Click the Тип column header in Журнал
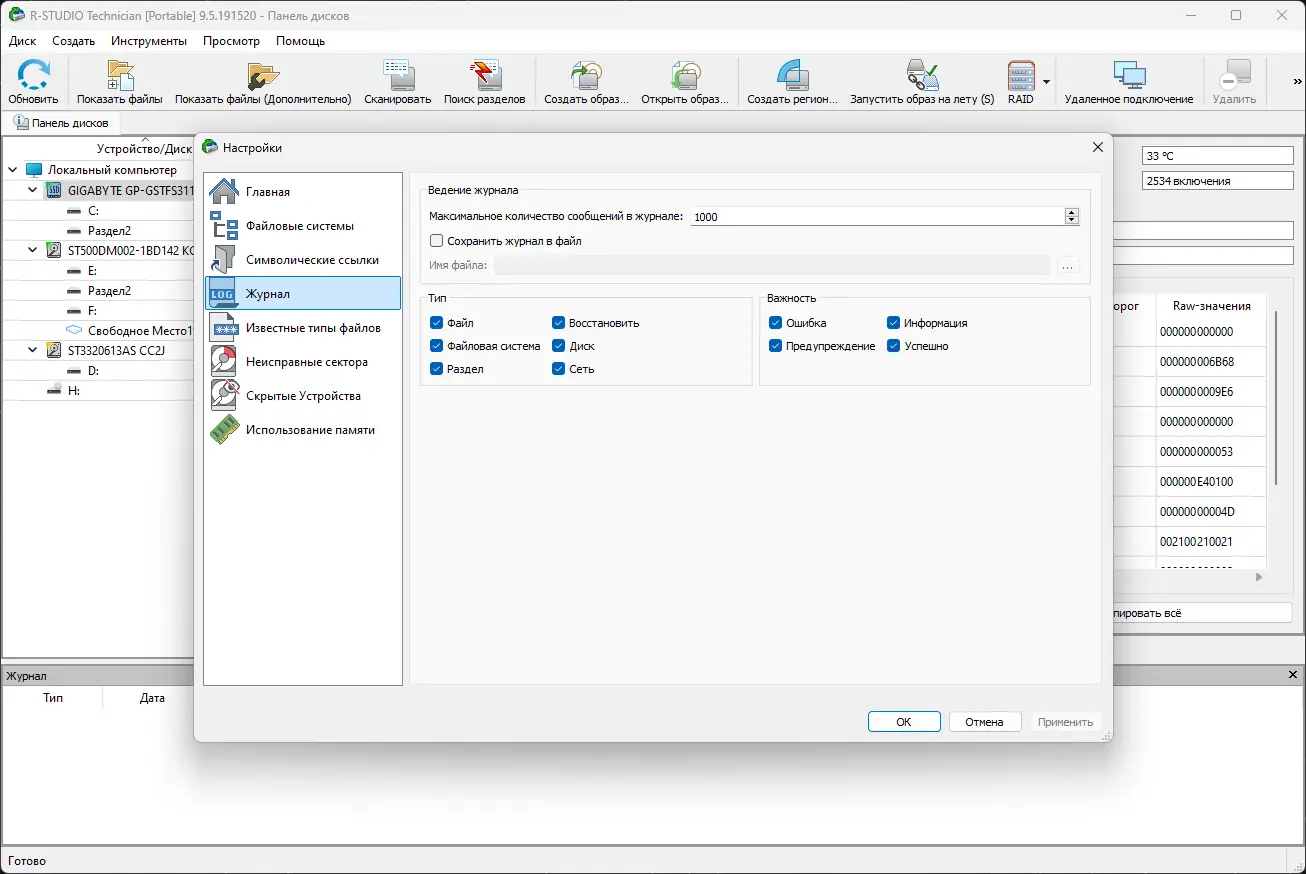 [53, 698]
